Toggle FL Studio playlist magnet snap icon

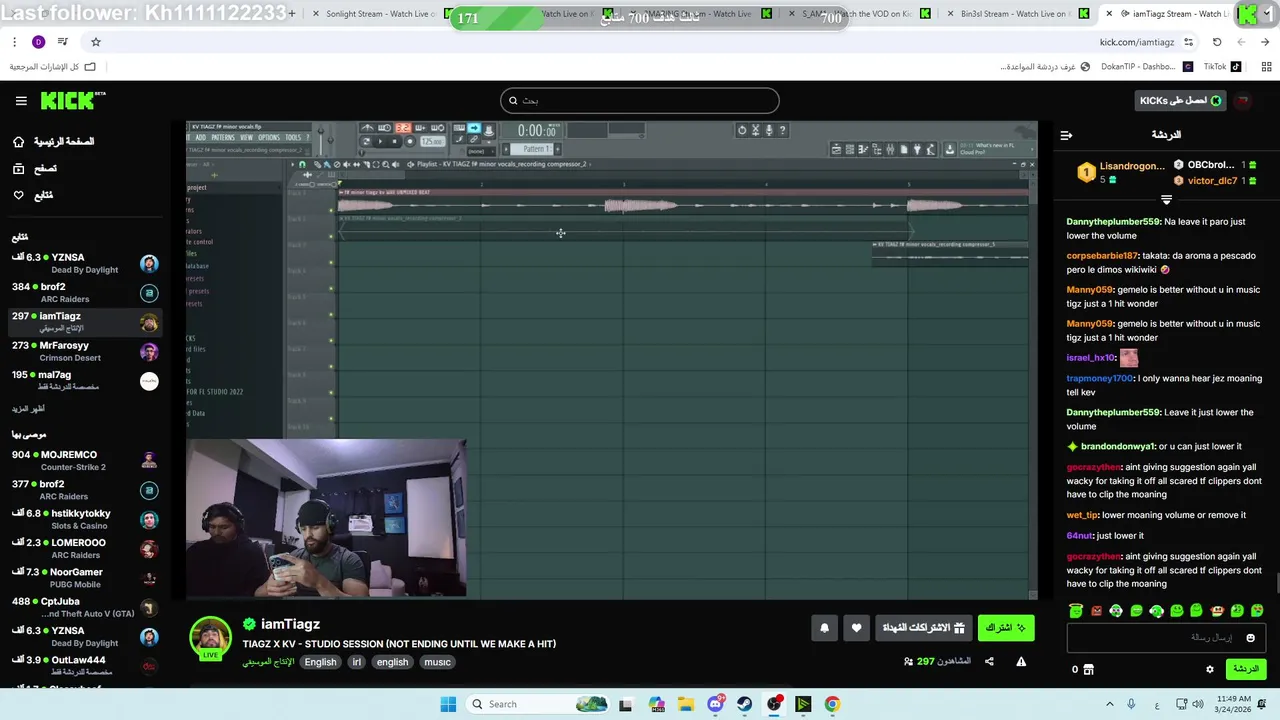tap(304, 164)
